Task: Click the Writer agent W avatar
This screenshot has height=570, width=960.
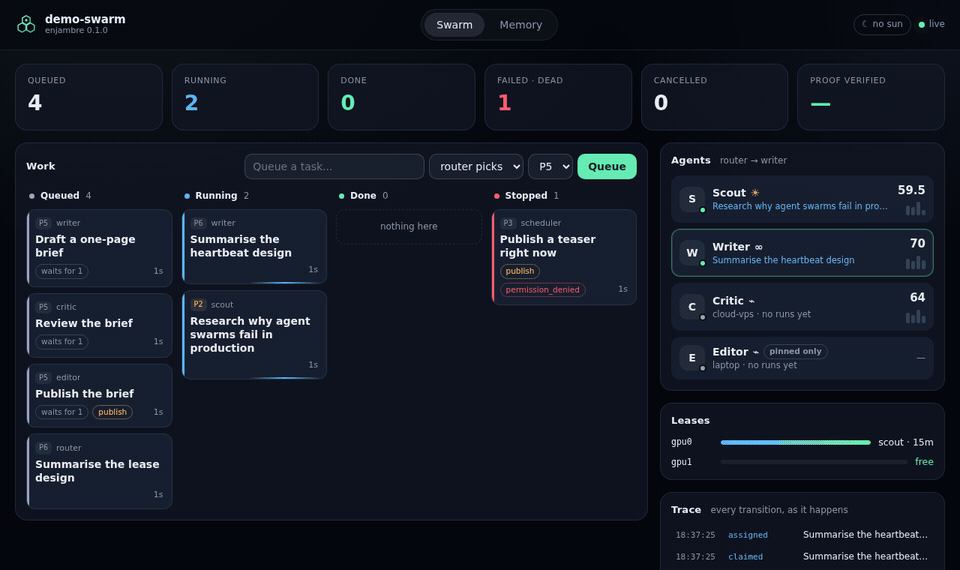Action: pos(692,253)
